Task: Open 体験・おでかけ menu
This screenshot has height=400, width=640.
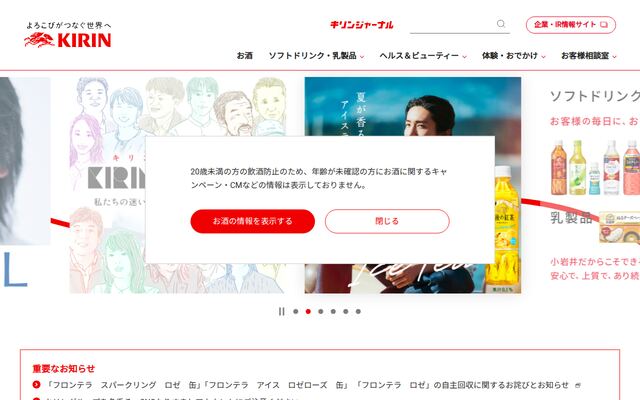Action: (510, 56)
